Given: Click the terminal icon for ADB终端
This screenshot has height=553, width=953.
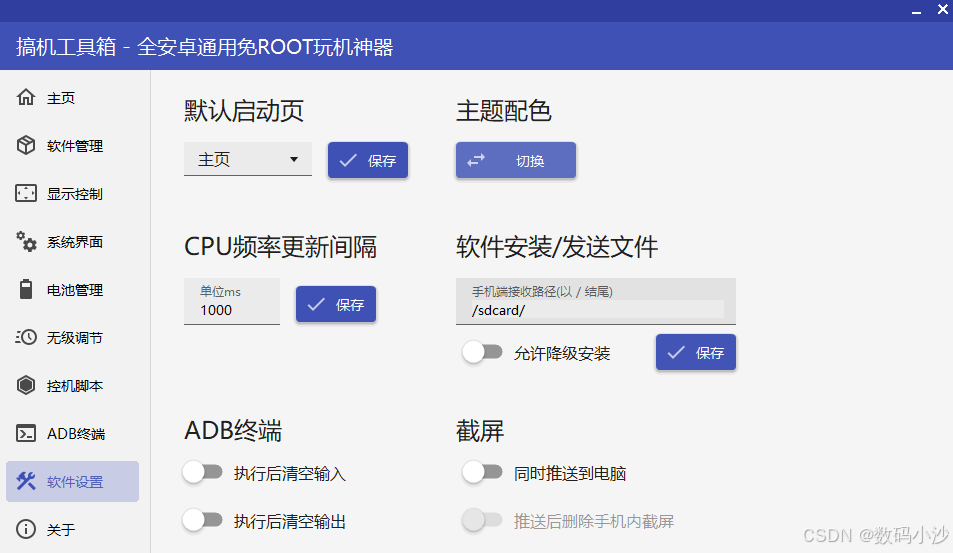Looking at the screenshot, I should pyautogui.click(x=26, y=433).
